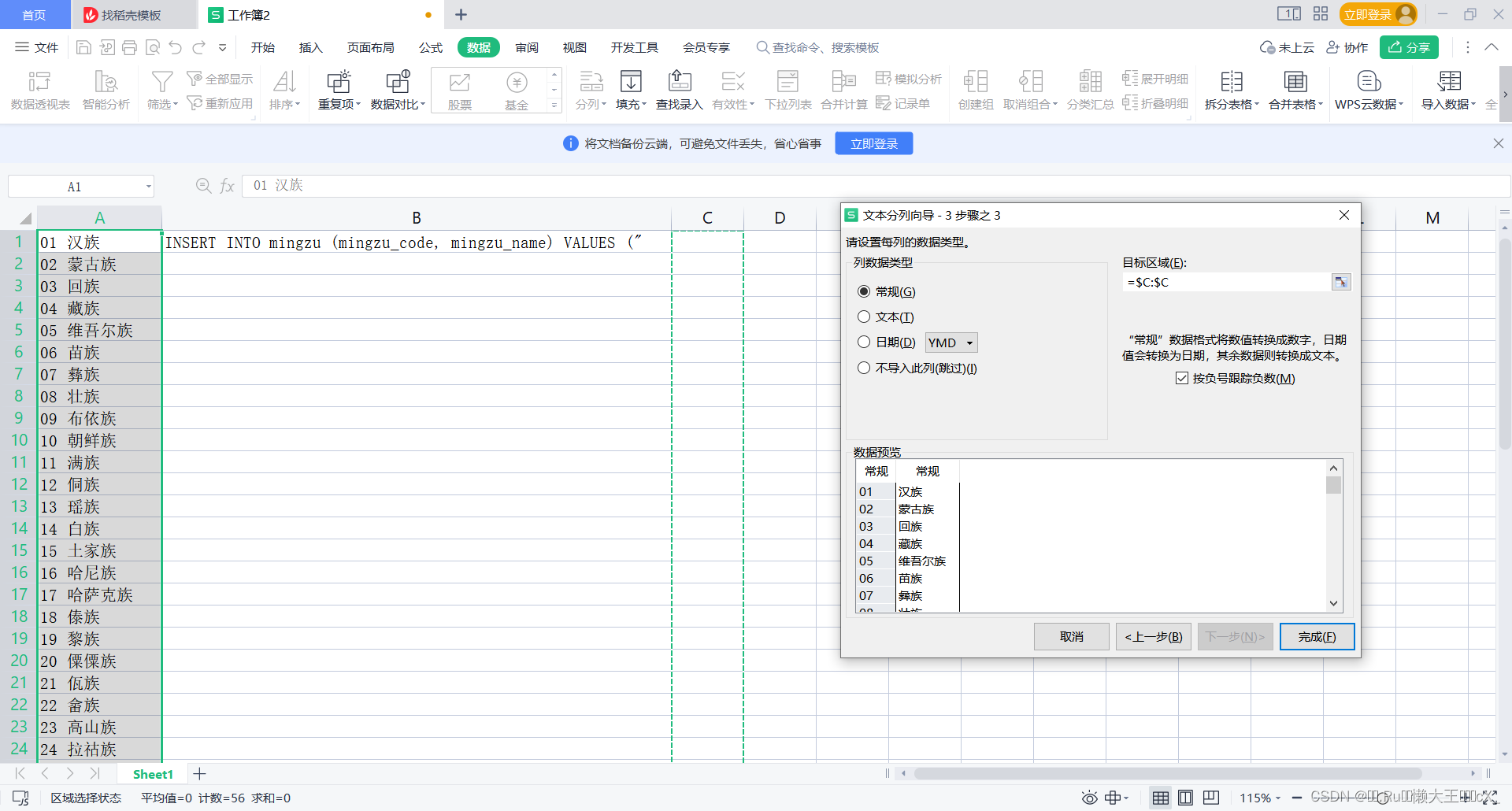The width and height of the screenshot is (1512, 811).
Task: Expand the quick access toolbar customize arrow
Action: click(x=223, y=47)
